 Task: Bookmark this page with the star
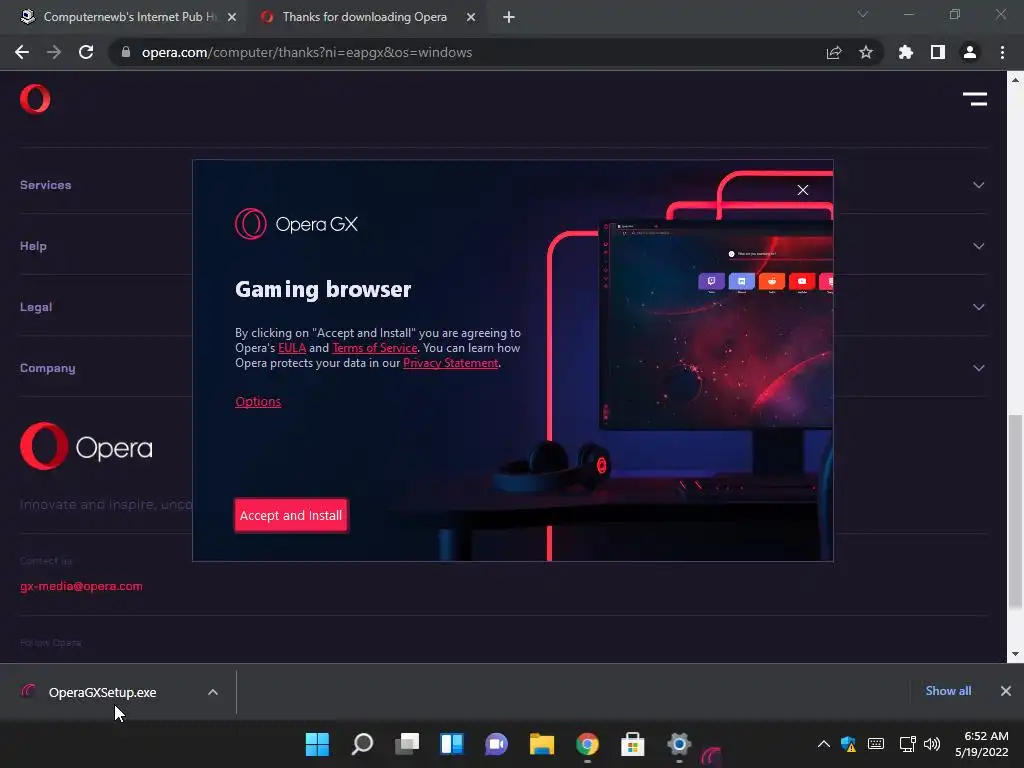[866, 52]
